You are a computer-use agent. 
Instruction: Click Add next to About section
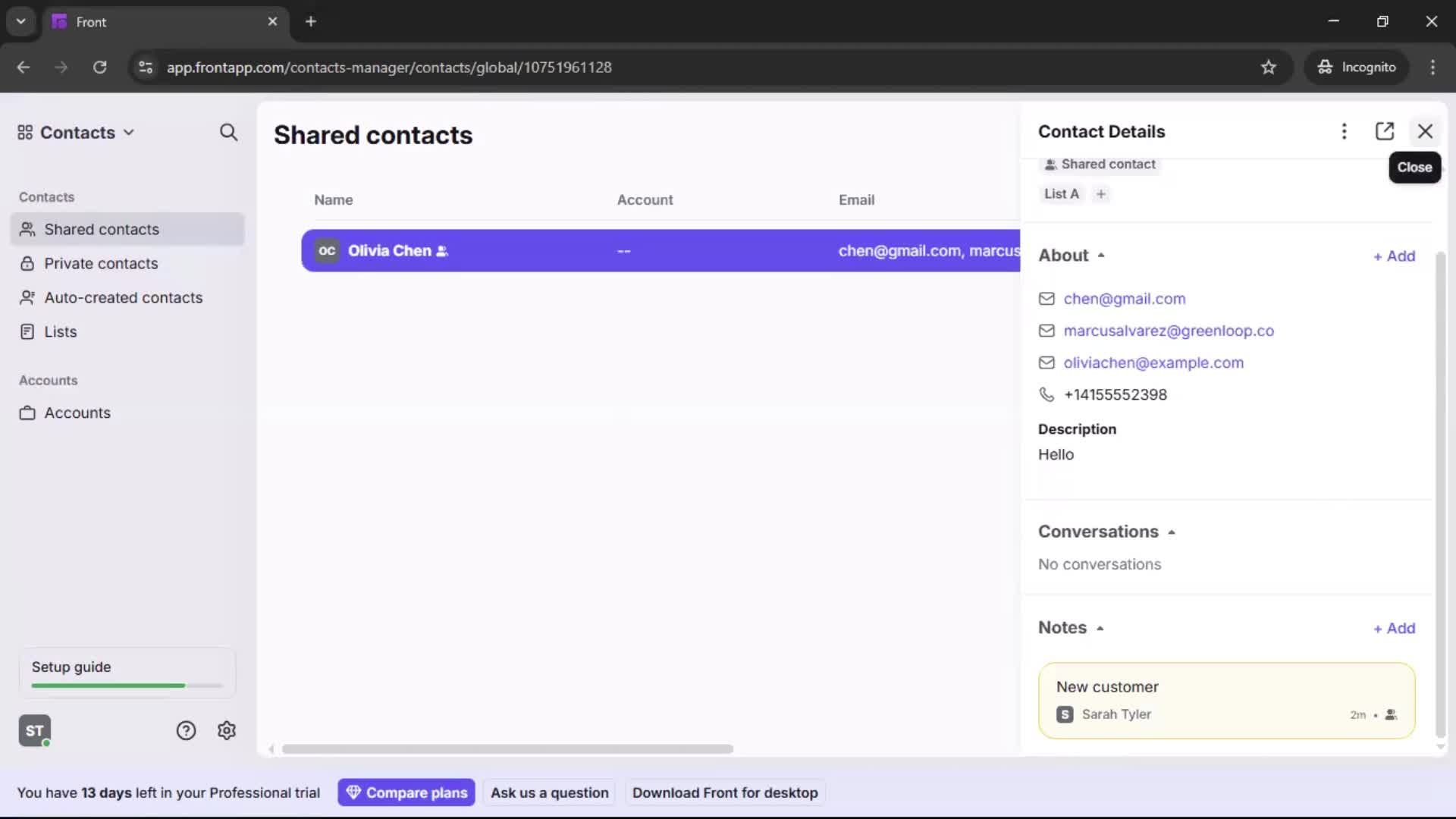1394,256
